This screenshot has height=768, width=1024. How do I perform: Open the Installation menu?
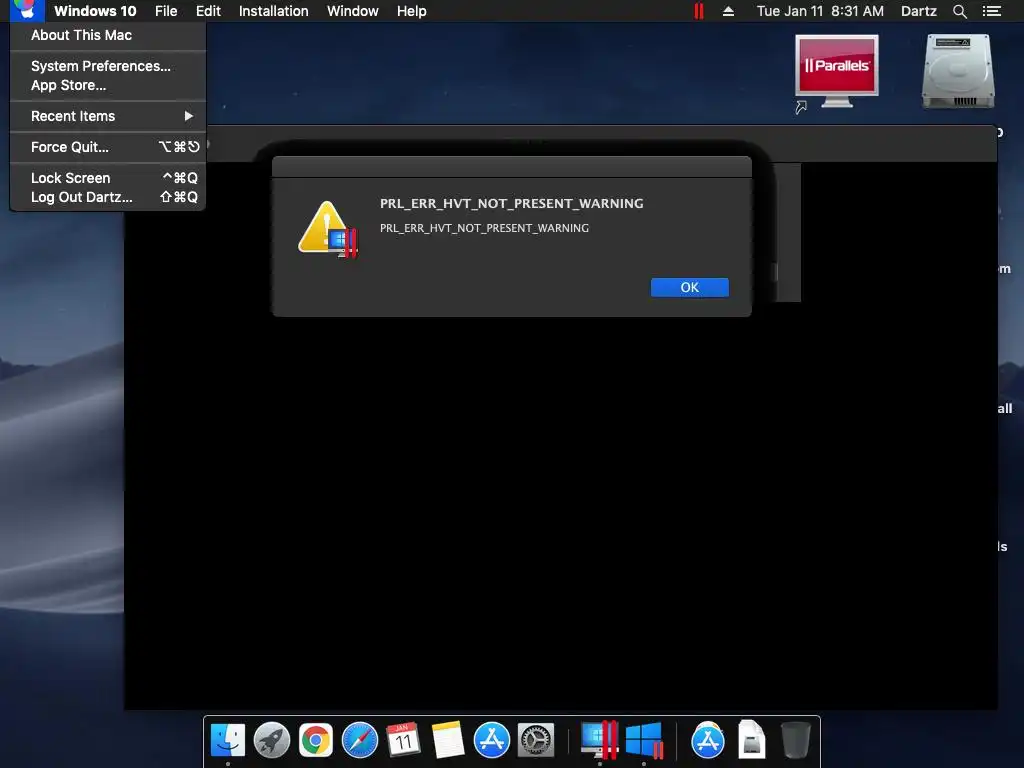pyautogui.click(x=274, y=11)
